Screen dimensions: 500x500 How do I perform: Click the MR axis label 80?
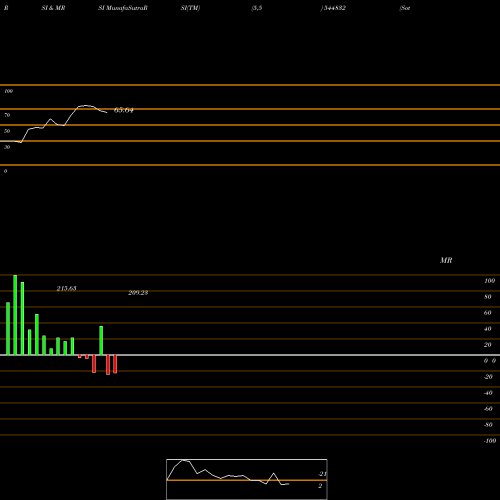[x=488, y=297]
